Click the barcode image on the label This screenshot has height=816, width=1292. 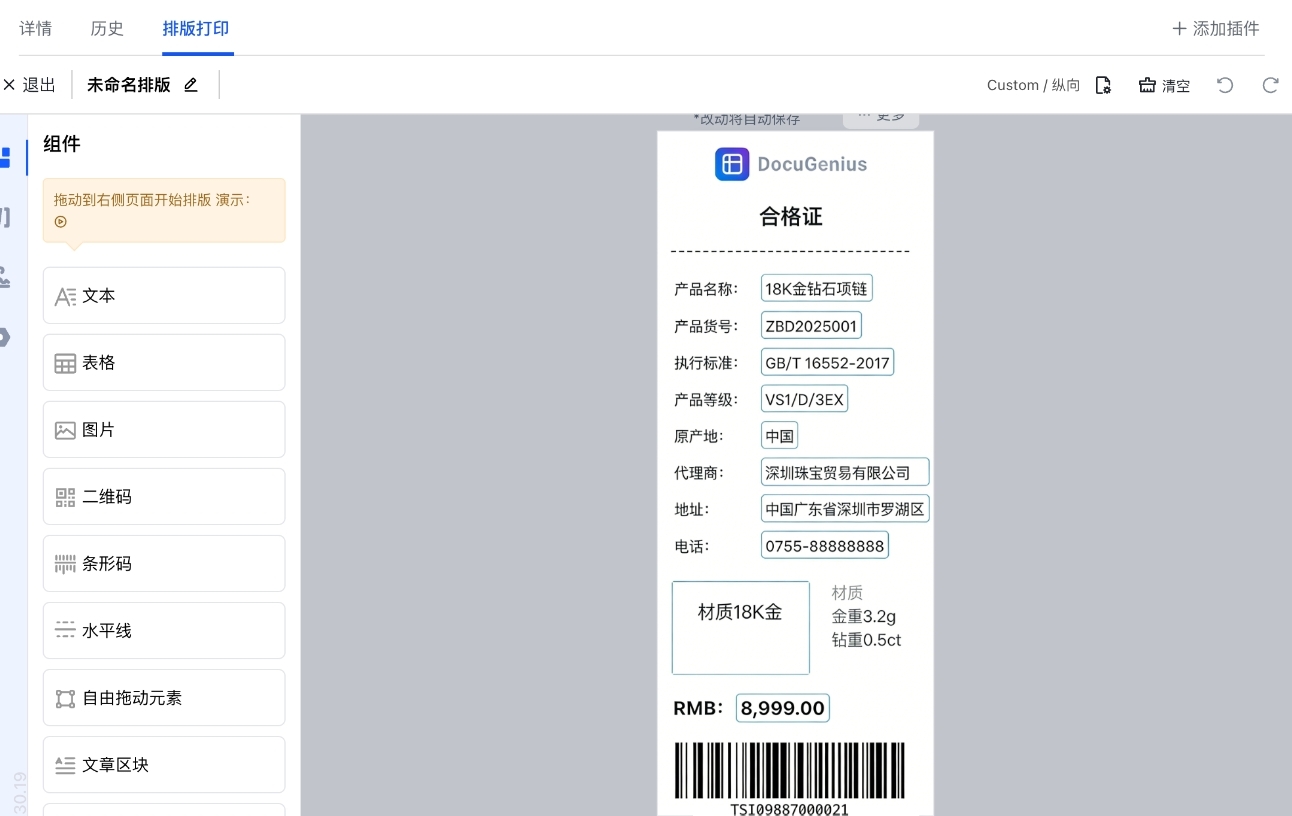tap(789, 770)
